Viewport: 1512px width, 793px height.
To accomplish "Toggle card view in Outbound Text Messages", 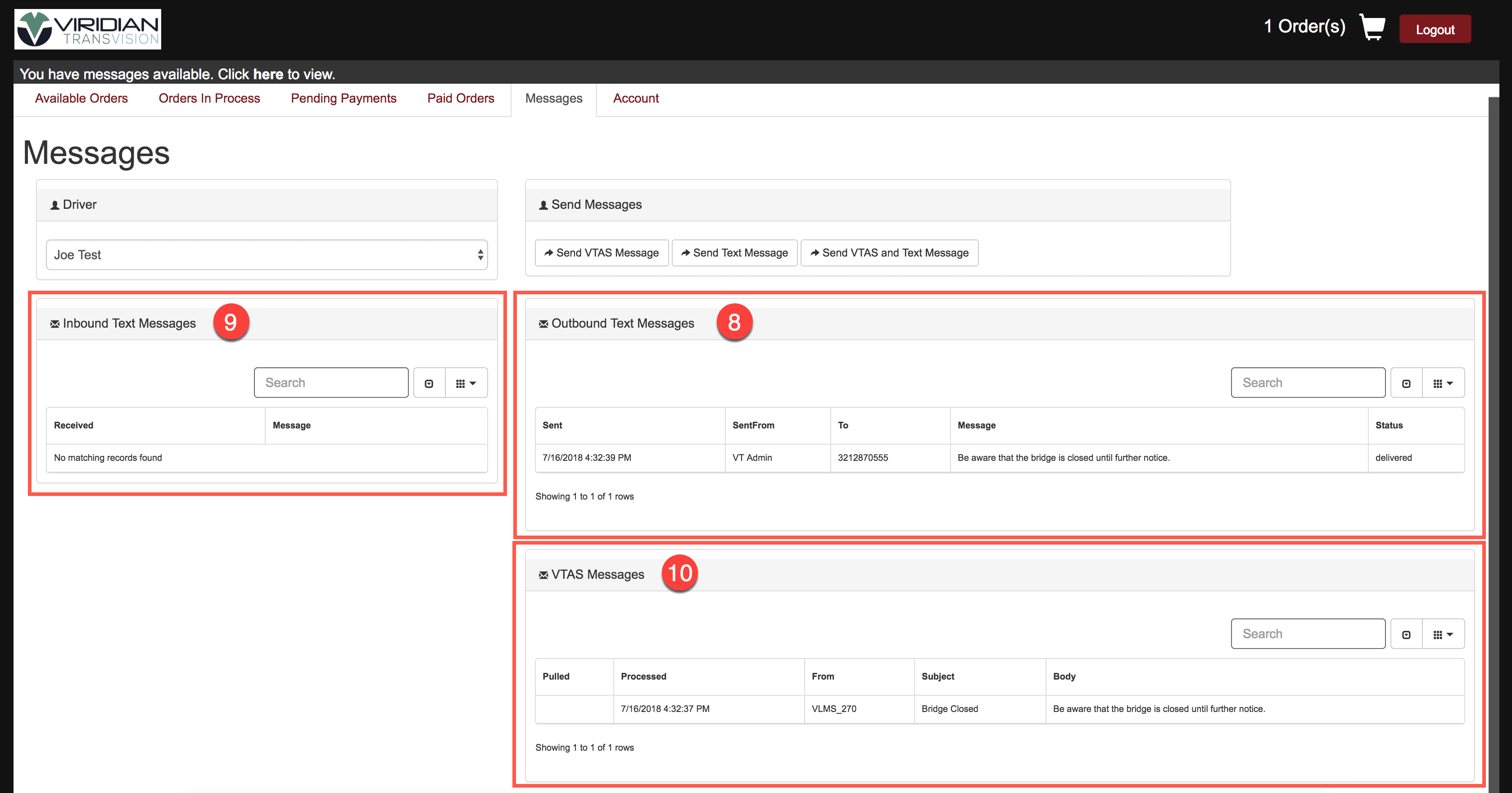I will [x=1406, y=383].
